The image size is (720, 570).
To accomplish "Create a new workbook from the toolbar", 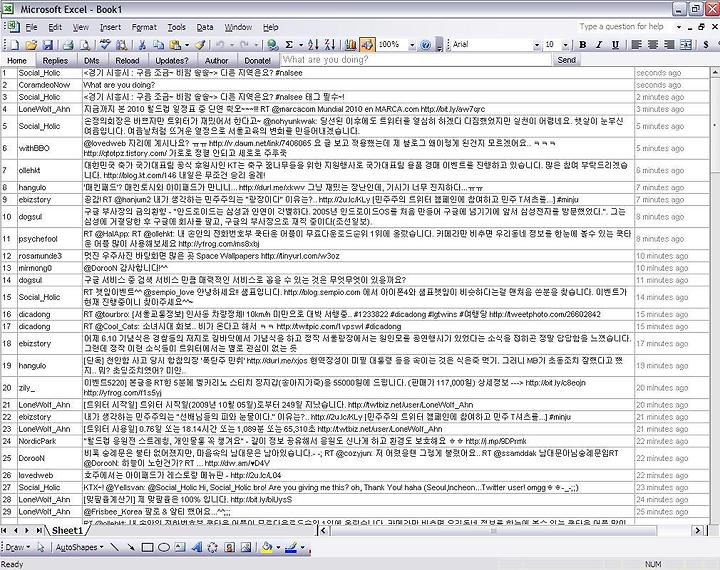I will pos(15,45).
